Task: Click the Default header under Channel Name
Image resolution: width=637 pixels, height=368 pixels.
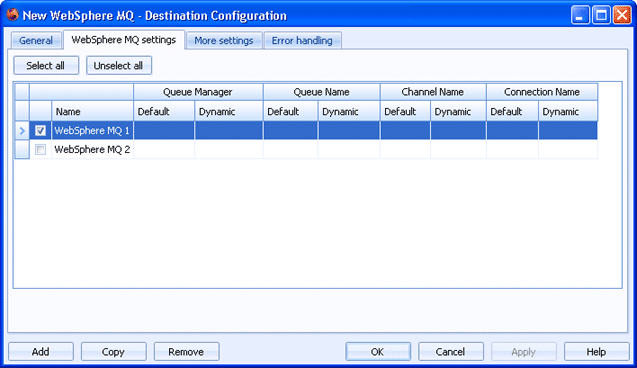Action: (x=405, y=111)
